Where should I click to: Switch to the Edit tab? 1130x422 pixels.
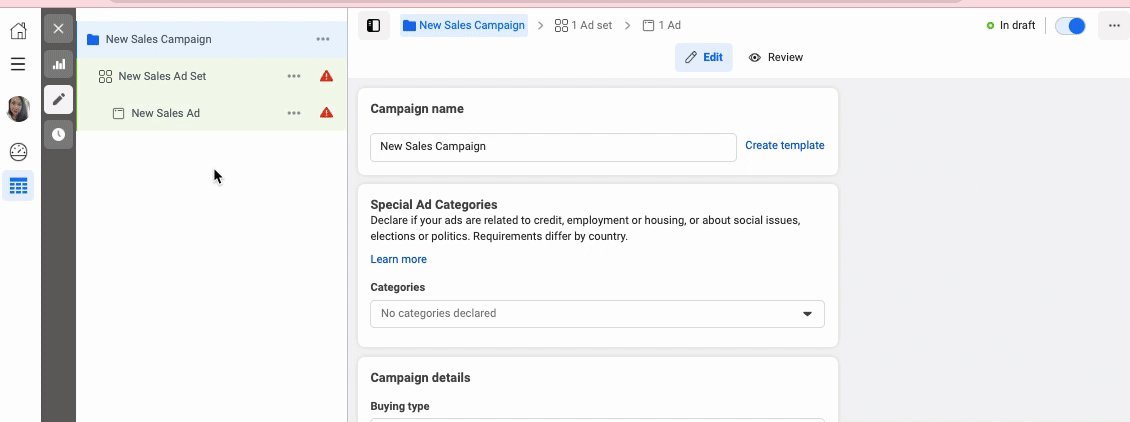click(703, 58)
